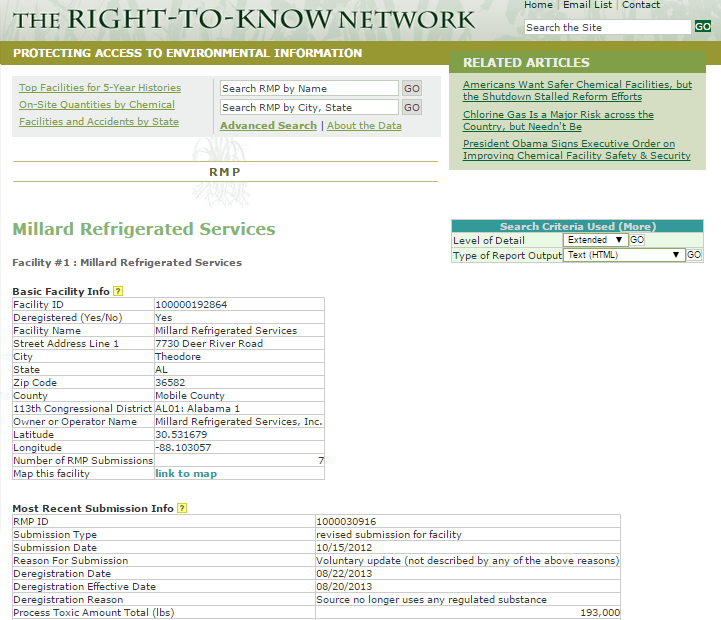Open help icon beside Basic Facility Info
The width and height of the screenshot is (721, 620).
coord(118,291)
